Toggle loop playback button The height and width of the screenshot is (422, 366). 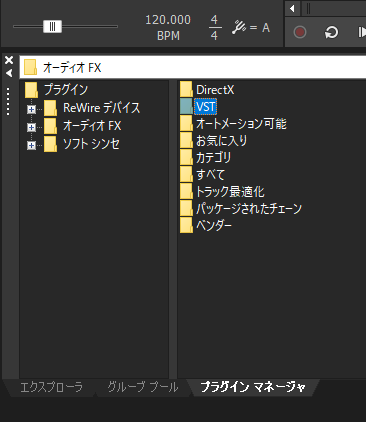pyautogui.click(x=331, y=32)
